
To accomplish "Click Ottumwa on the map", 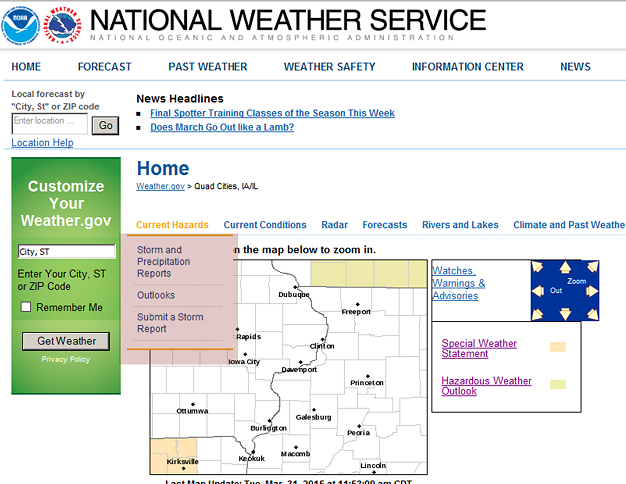I will coord(192,411).
